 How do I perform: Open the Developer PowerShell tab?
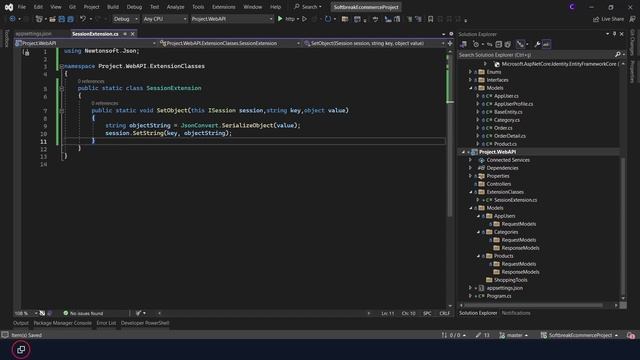(x=145, y=323)
